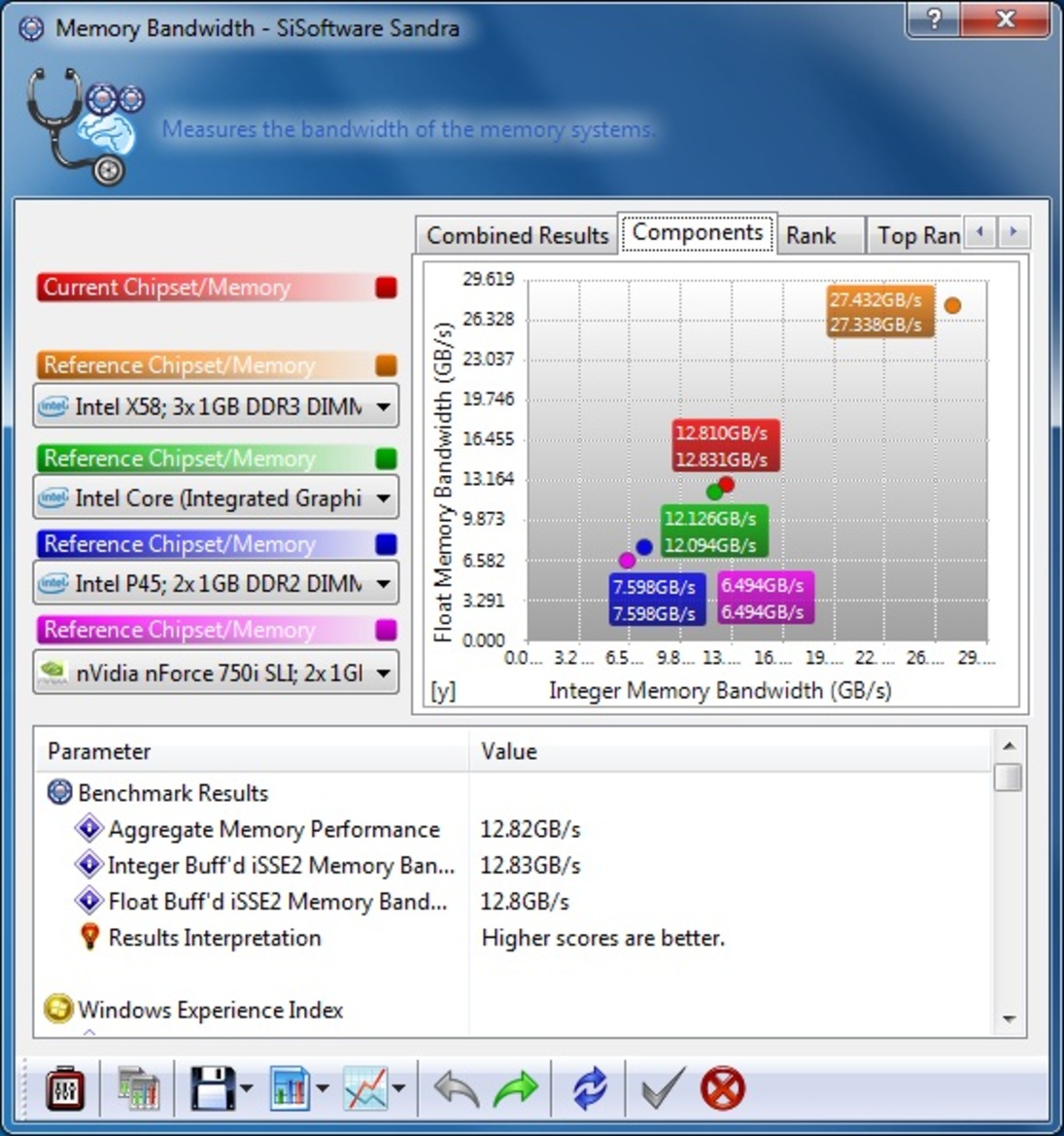Confirm with the checkmark icon
The image size is (1064, 1136).
[662, 1088]
